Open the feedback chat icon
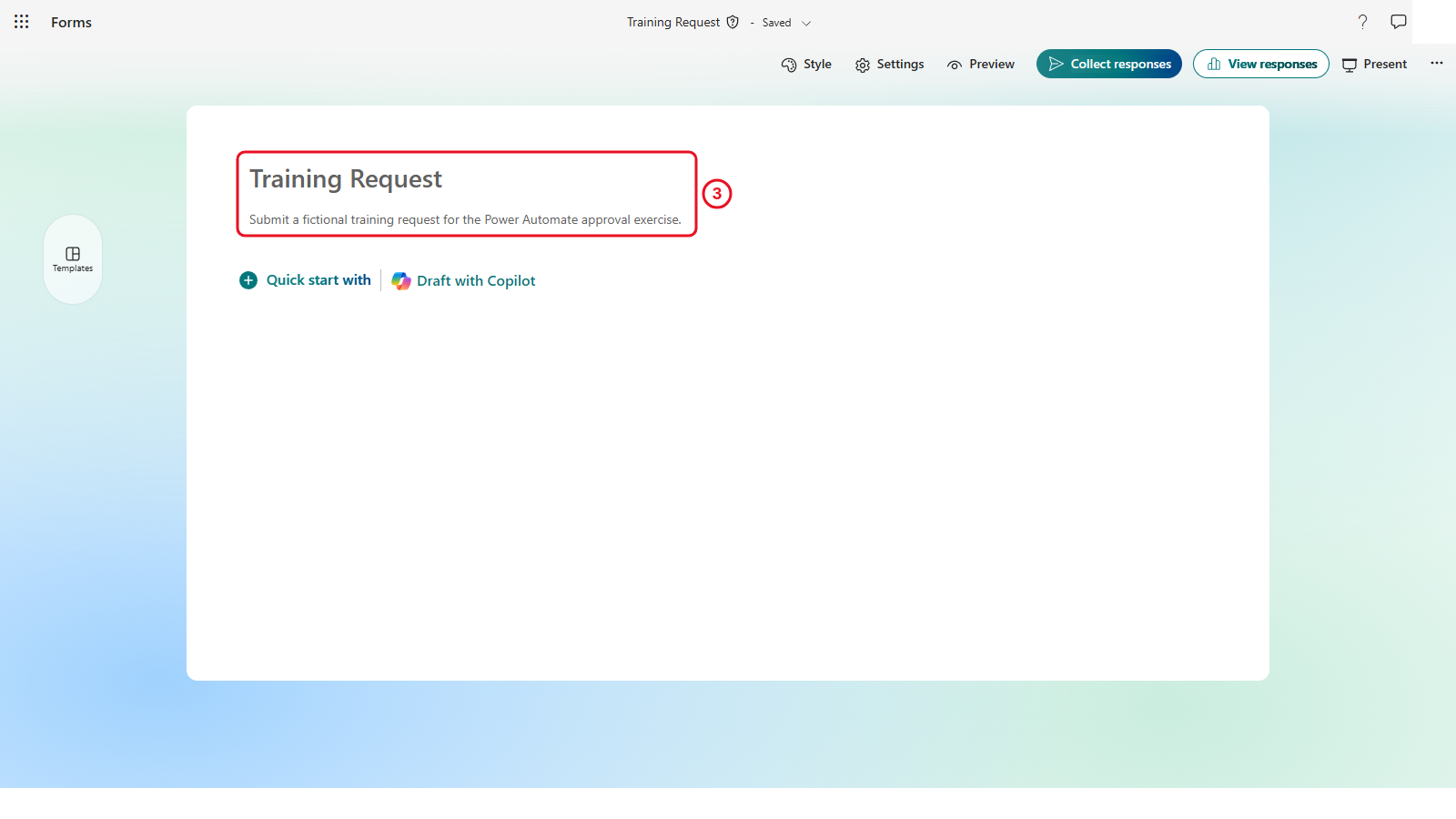The width and height of the screenshot is (1456, 819). click(1399, 22)
